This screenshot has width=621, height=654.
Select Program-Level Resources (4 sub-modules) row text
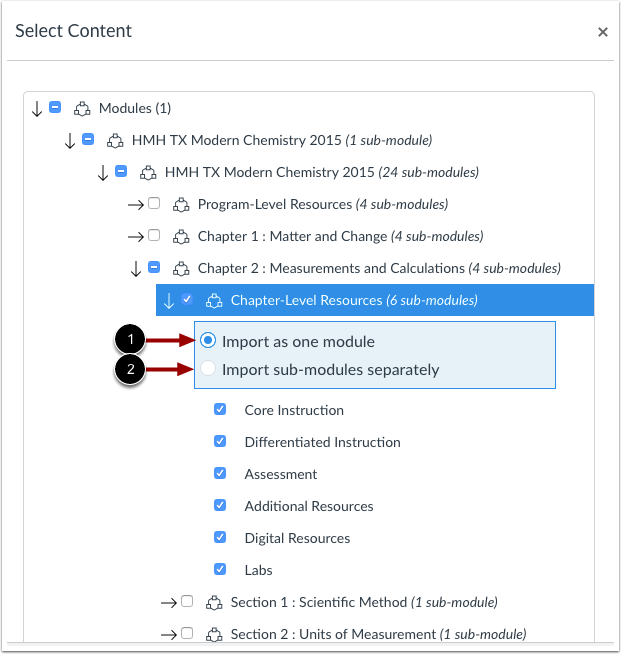[x=323, y=204]
